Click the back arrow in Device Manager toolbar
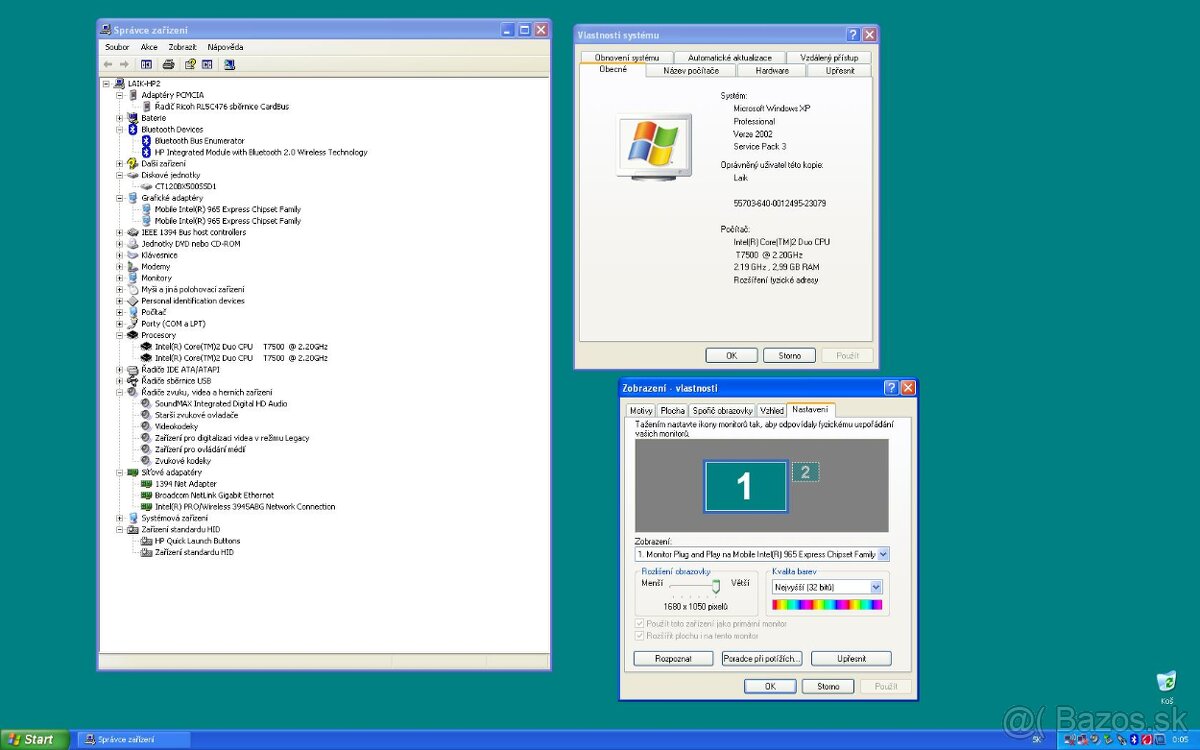This screenshot has height=750, width=1200. [107, 64]
